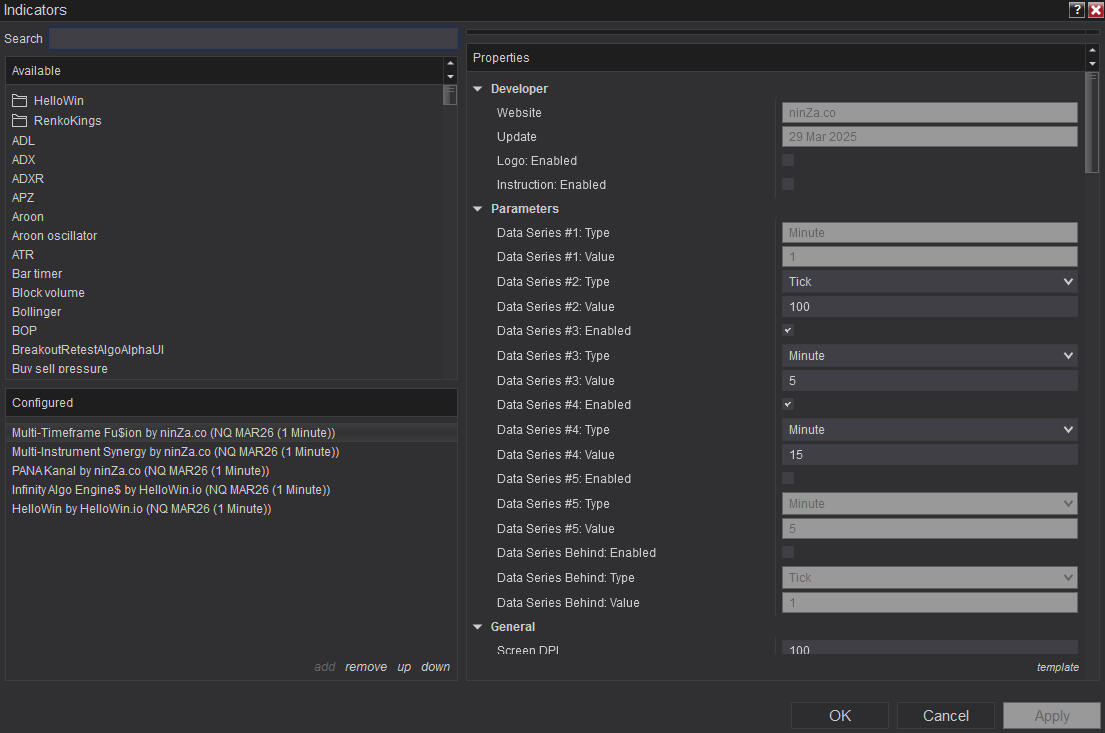The width and height of the screenshot is (1105, 733).
Task: Collapse the Developer section triangle
Action: pos(478,89)
